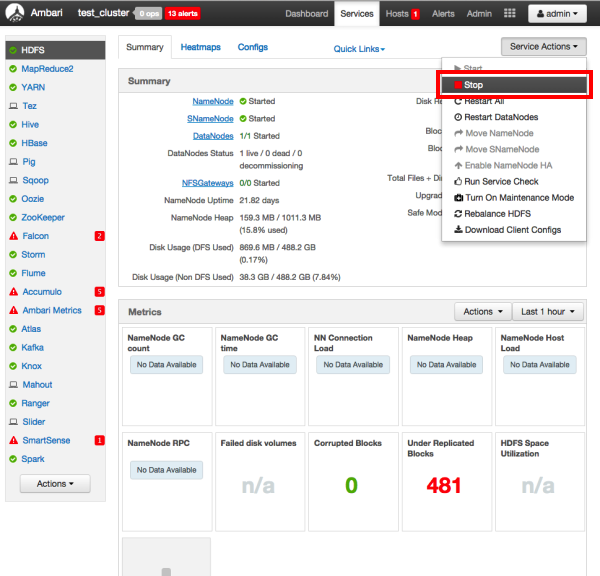Image resolution: width=600 pixels, height=576 pixels.
Task: Click the Download Client Configs icon
Action: click(x=458, y=230)
